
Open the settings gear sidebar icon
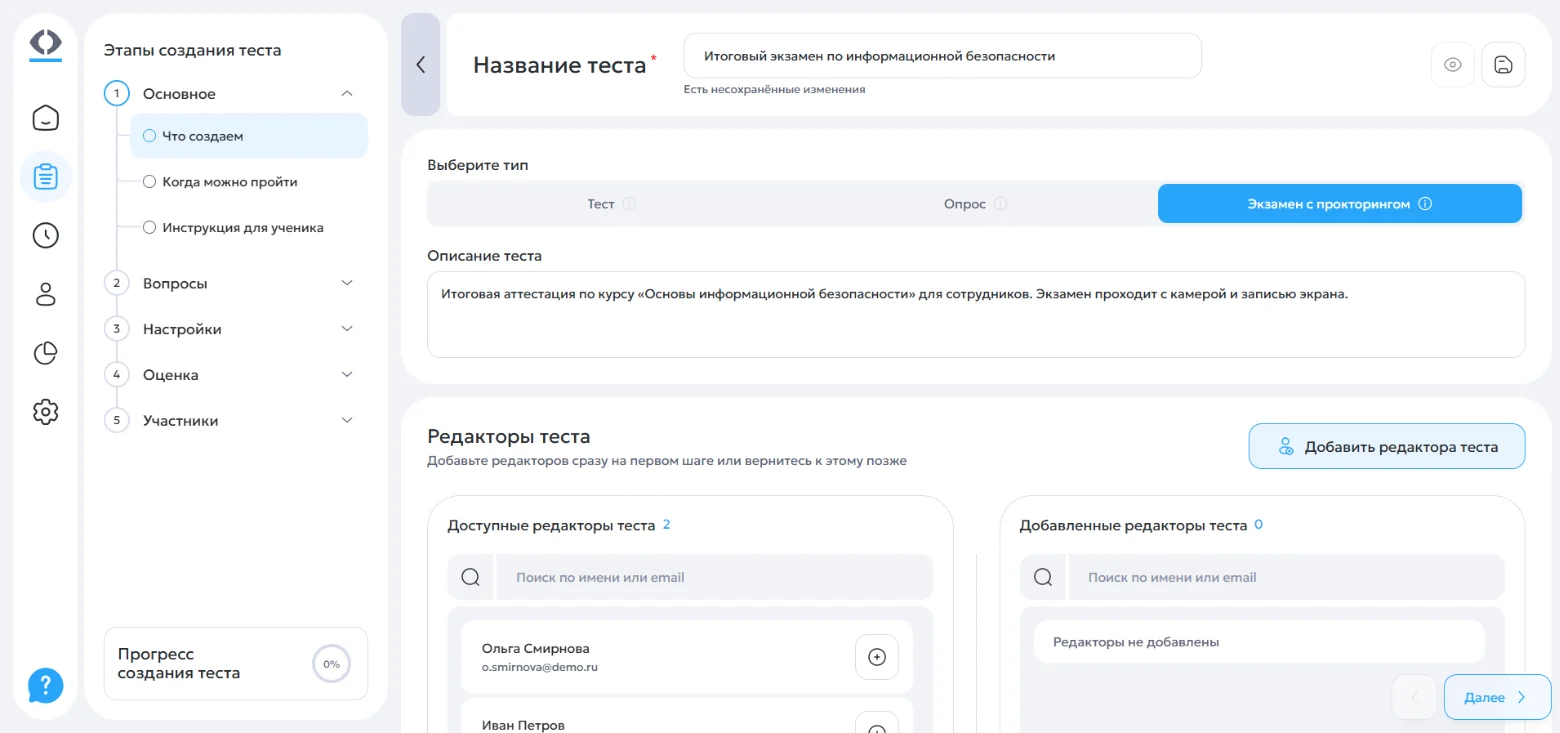[46, 411]
